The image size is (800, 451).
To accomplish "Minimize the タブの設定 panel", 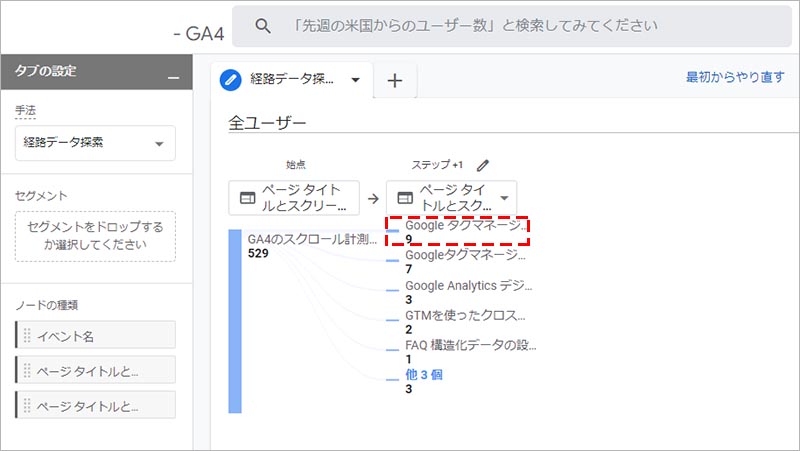I will tap(174, 75).
